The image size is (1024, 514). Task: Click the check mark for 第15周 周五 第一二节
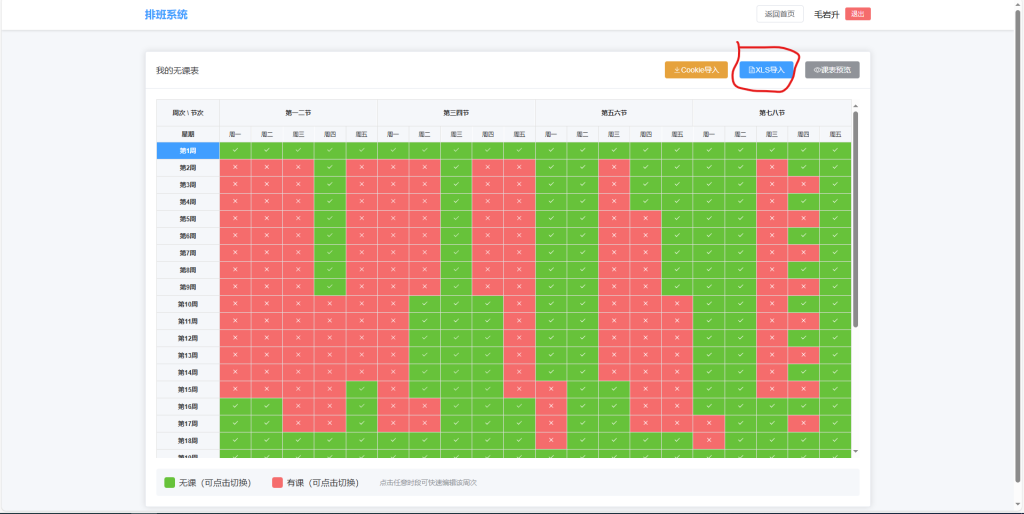[x=362, y=389]
